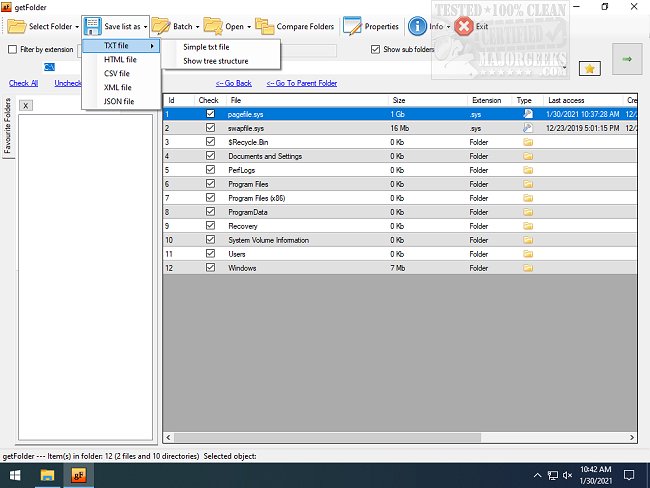The image size is (650, 488).
Task: Click the Extension column header
Action: click(x=490, y=100)
